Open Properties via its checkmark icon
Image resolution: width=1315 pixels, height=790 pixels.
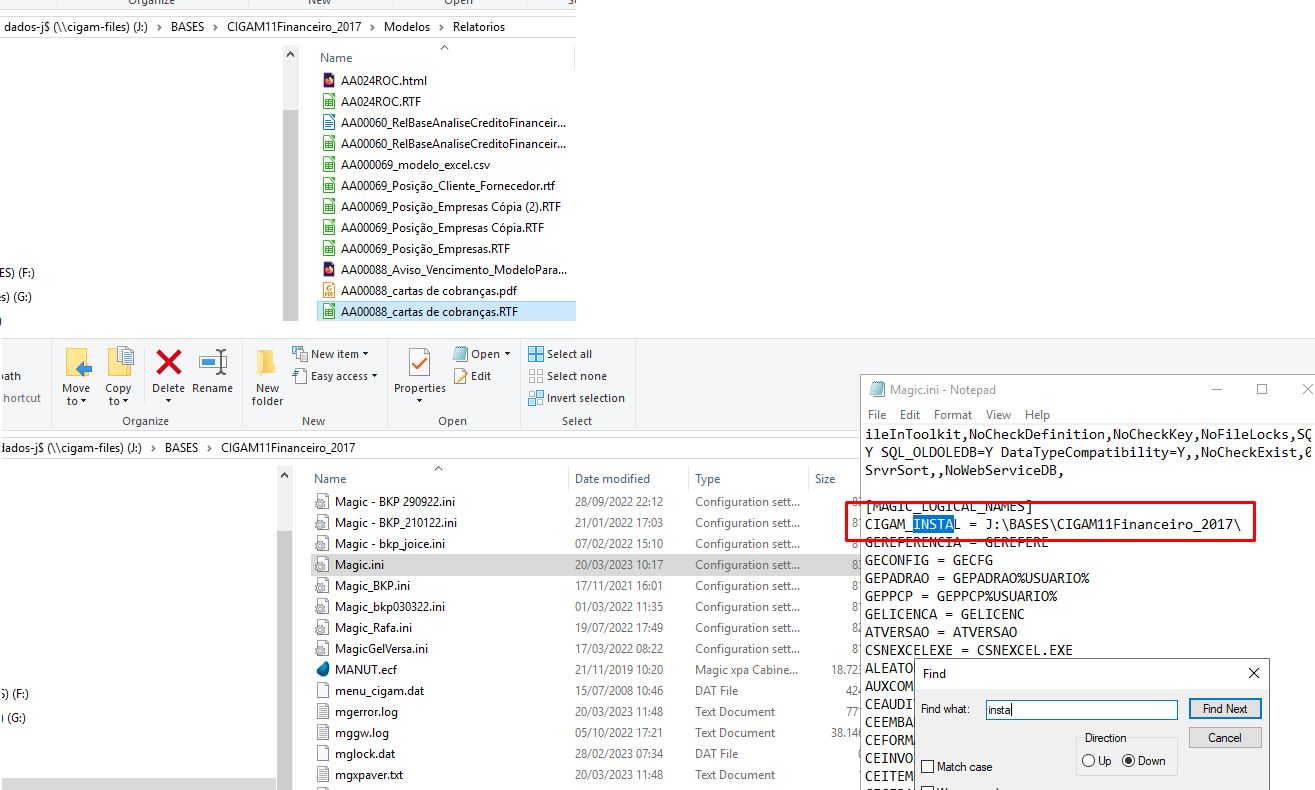coord(420,362)
